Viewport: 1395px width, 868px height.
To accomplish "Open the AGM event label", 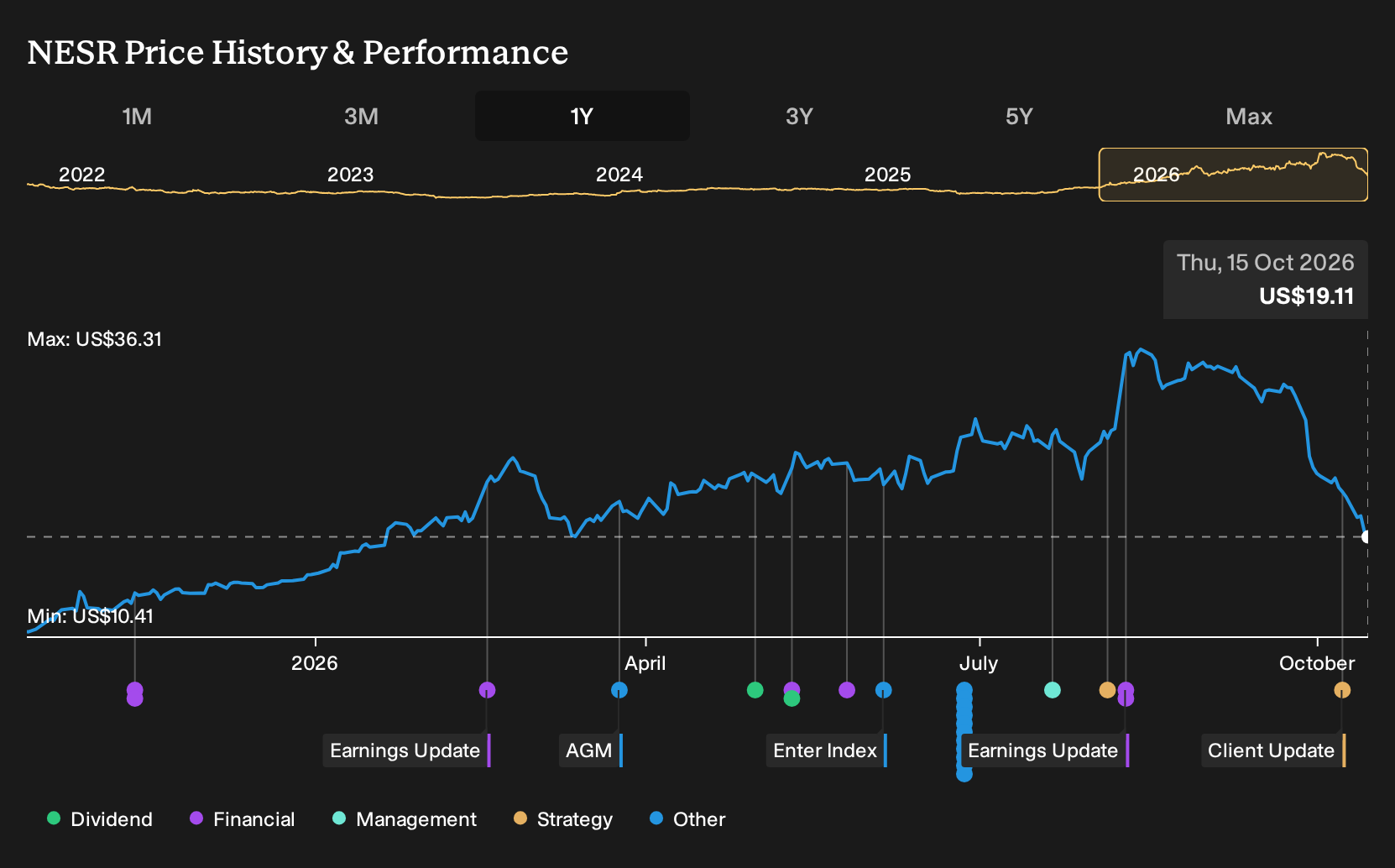I will click(x=591, y=750).
